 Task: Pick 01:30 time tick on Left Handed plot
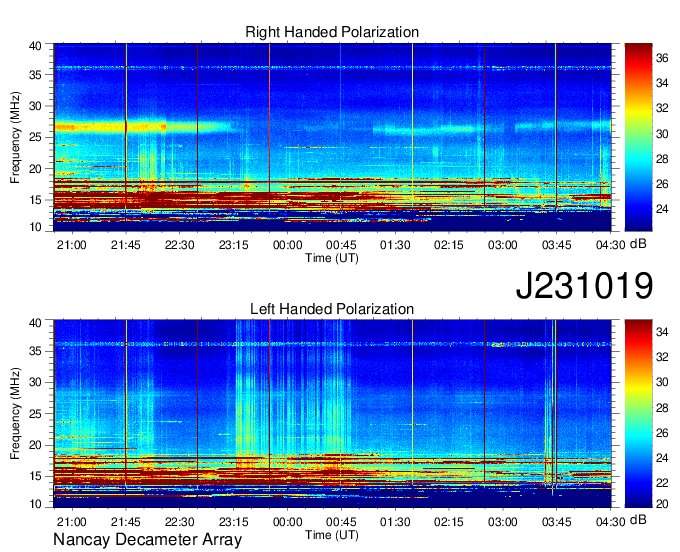pos(395,522)
